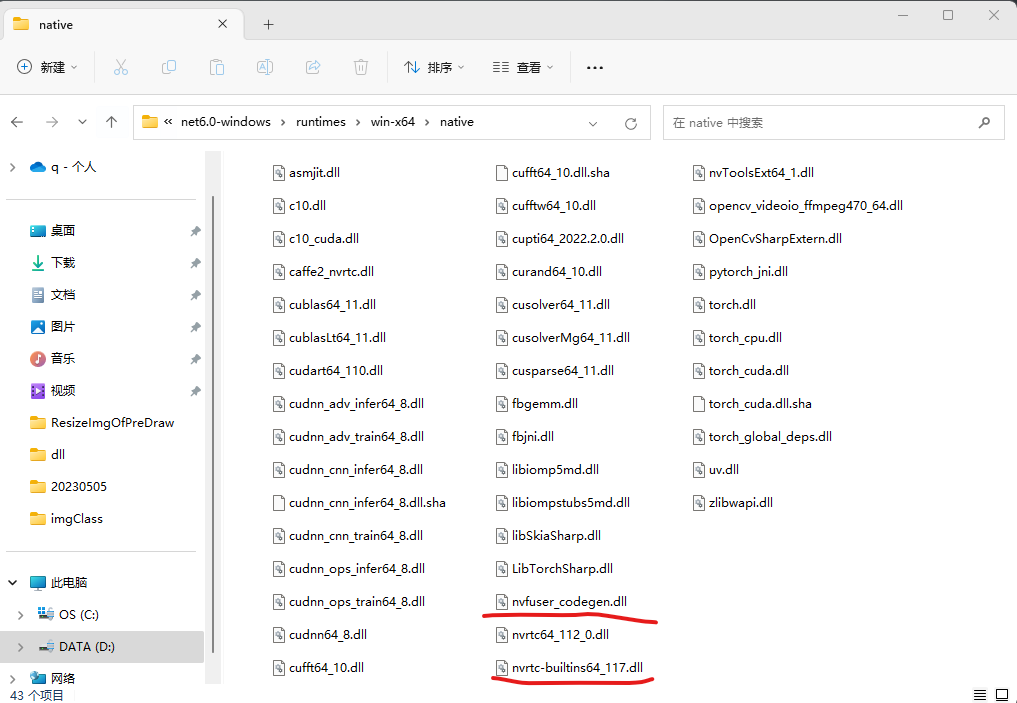Click the Back navigation arrow
This screenshot has height=703, width=1017.
[16, 121]
